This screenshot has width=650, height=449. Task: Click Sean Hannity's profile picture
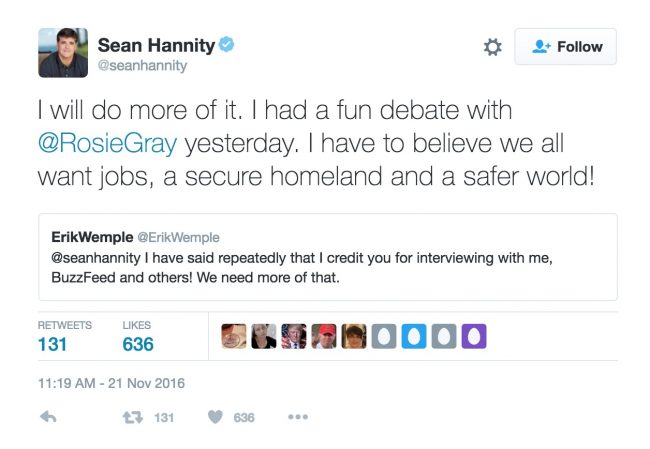tap(63, 53)
